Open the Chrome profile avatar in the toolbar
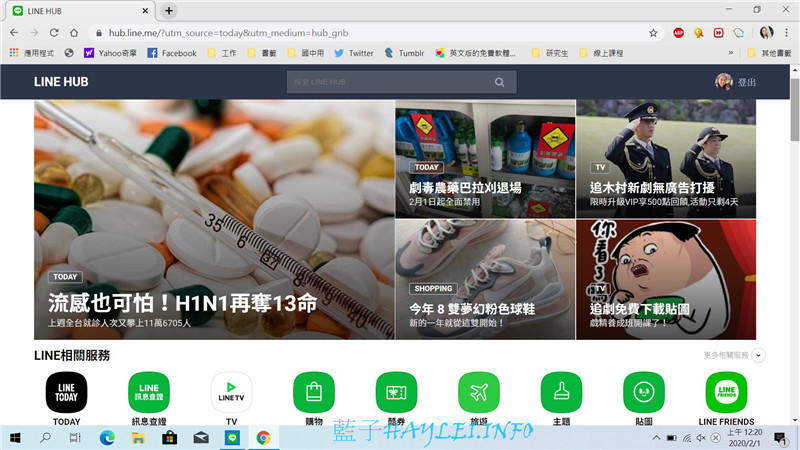The image size is (800, 450). click(766, 33)
